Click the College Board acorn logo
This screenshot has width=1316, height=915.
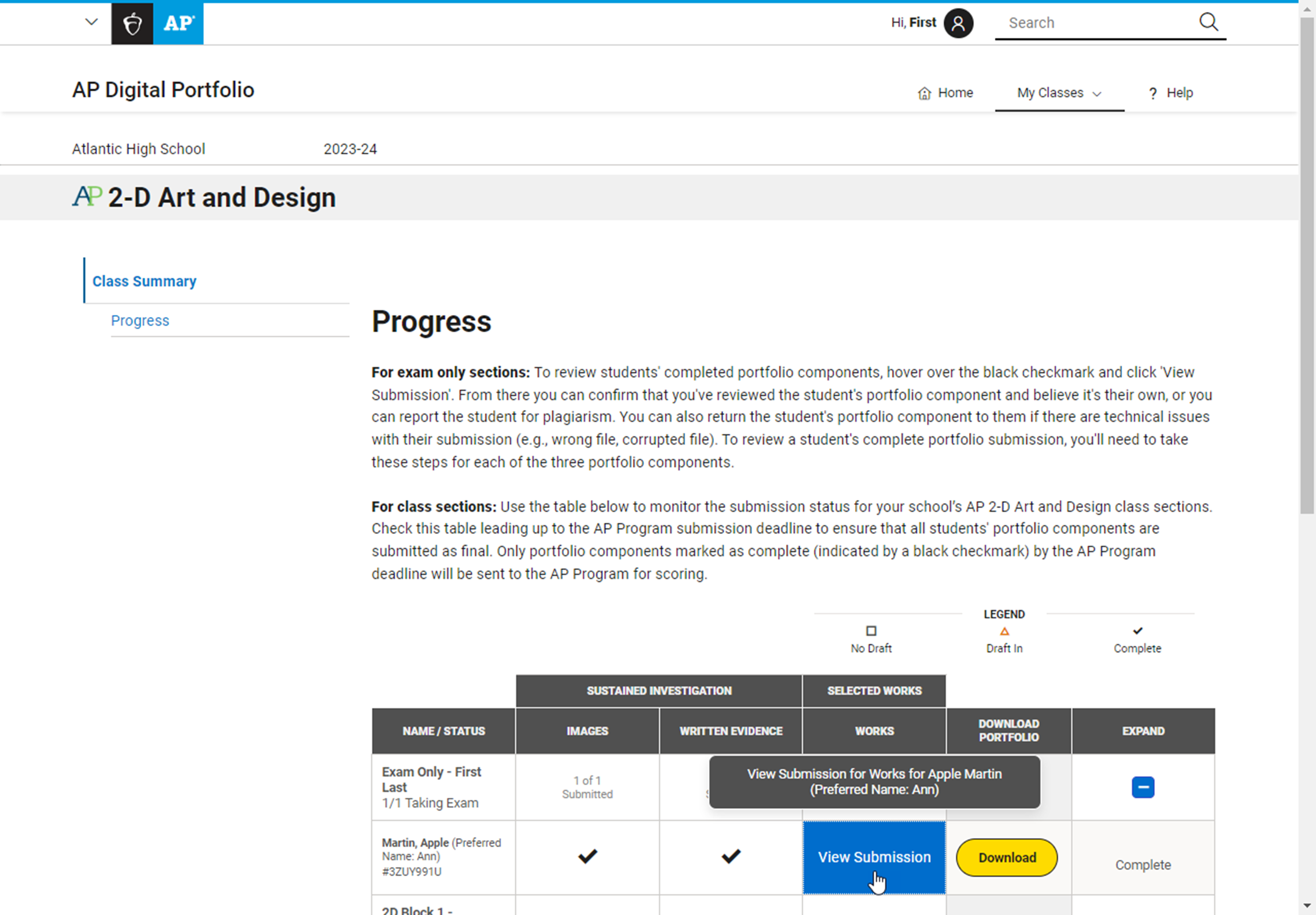point(132,23)
